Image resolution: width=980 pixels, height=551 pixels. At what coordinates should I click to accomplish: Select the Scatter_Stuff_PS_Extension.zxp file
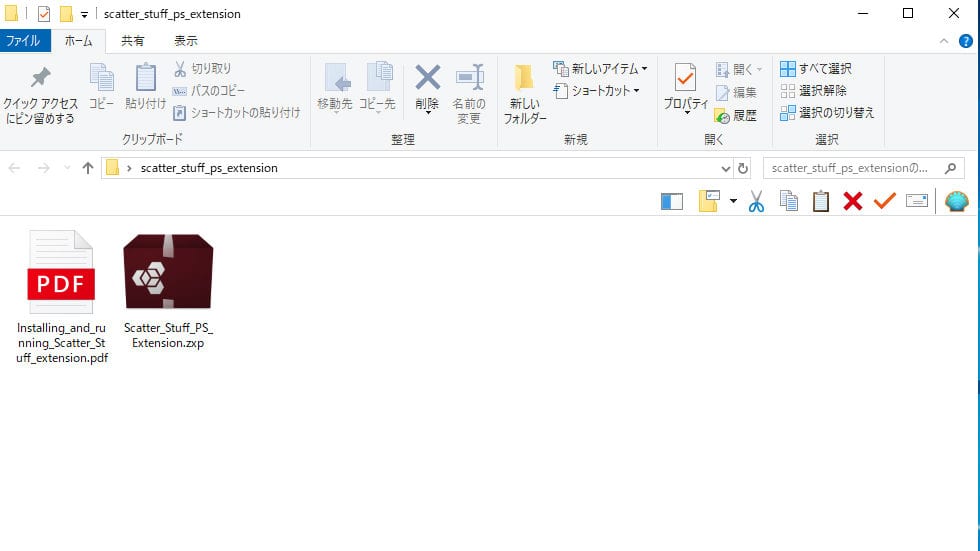coord(168,291)
